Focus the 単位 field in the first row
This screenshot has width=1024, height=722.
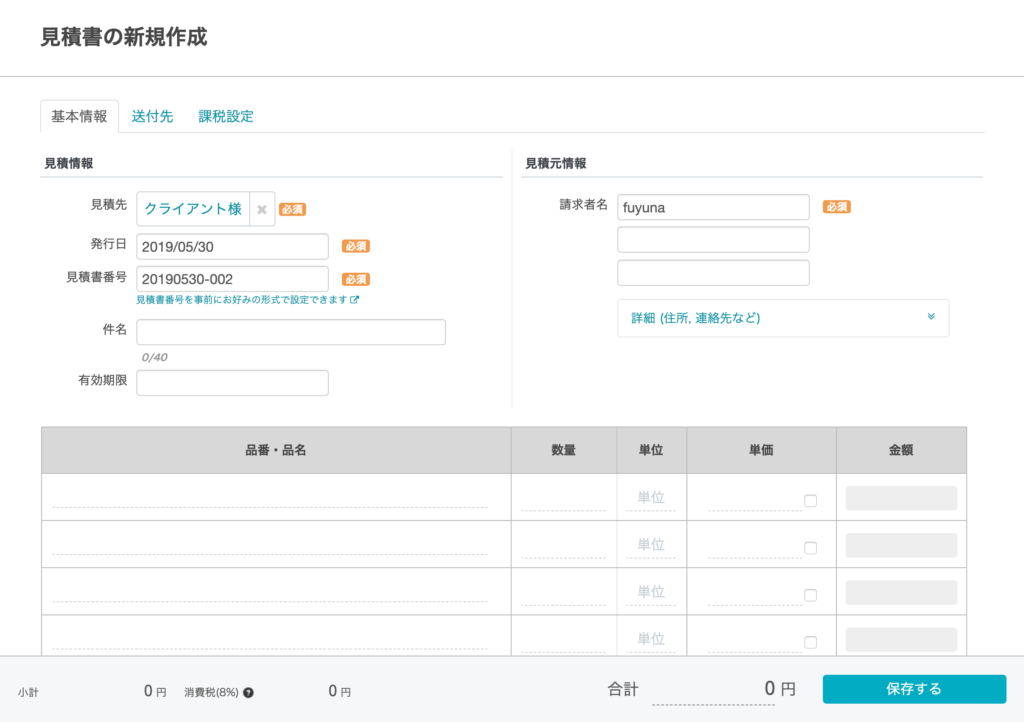[651, 497]
